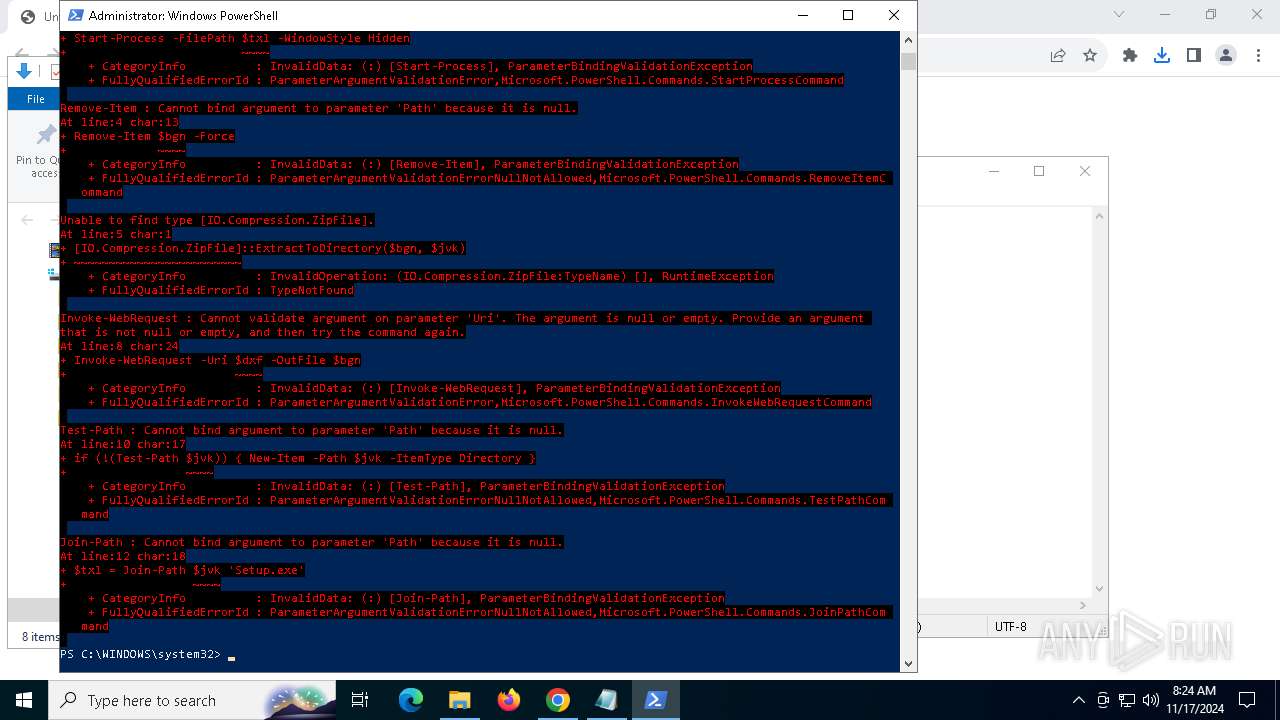Click the search highlights image on taskbar
This screenshot has width=1280, height=720.
point(300,700)
